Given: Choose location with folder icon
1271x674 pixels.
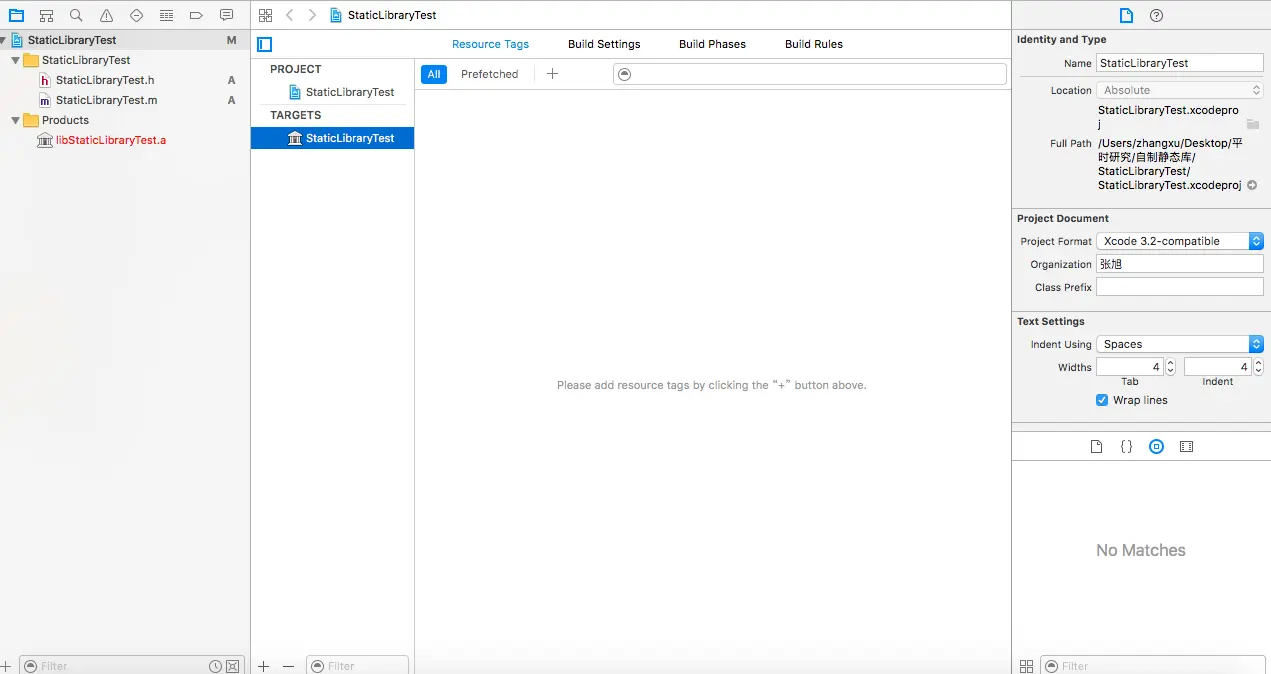Looking at the screenshot, I should point(1252,124).
